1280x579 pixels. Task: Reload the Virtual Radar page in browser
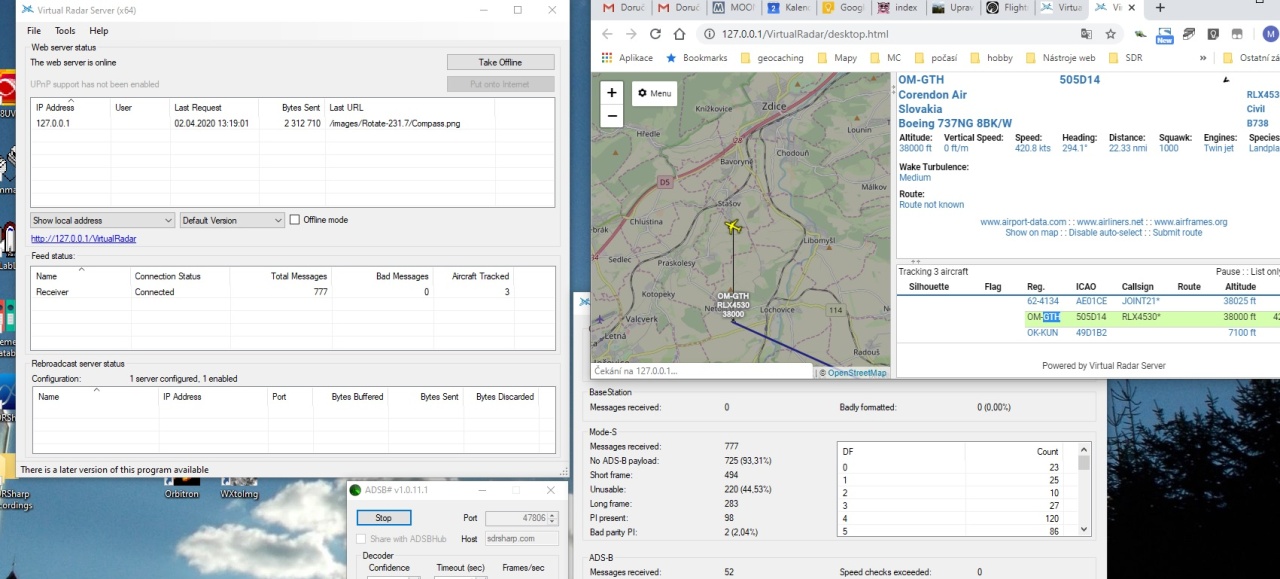pyautogui.click(x=655, y=33)
